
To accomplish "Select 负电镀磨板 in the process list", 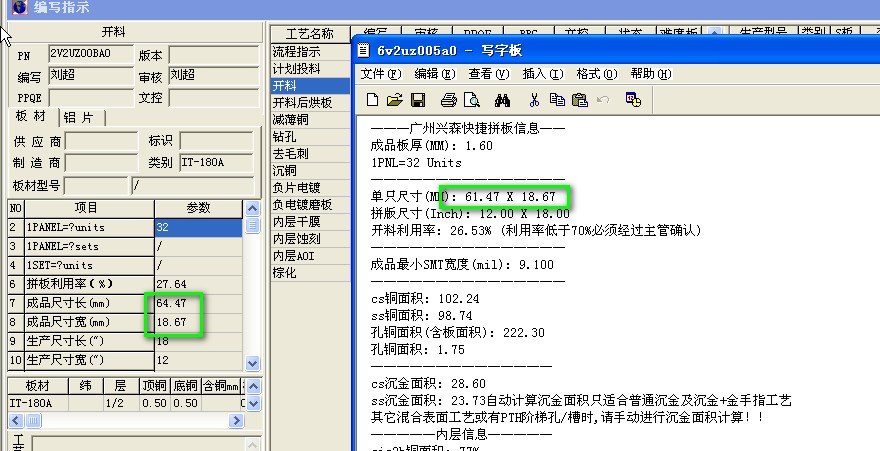I will [310, 205].
